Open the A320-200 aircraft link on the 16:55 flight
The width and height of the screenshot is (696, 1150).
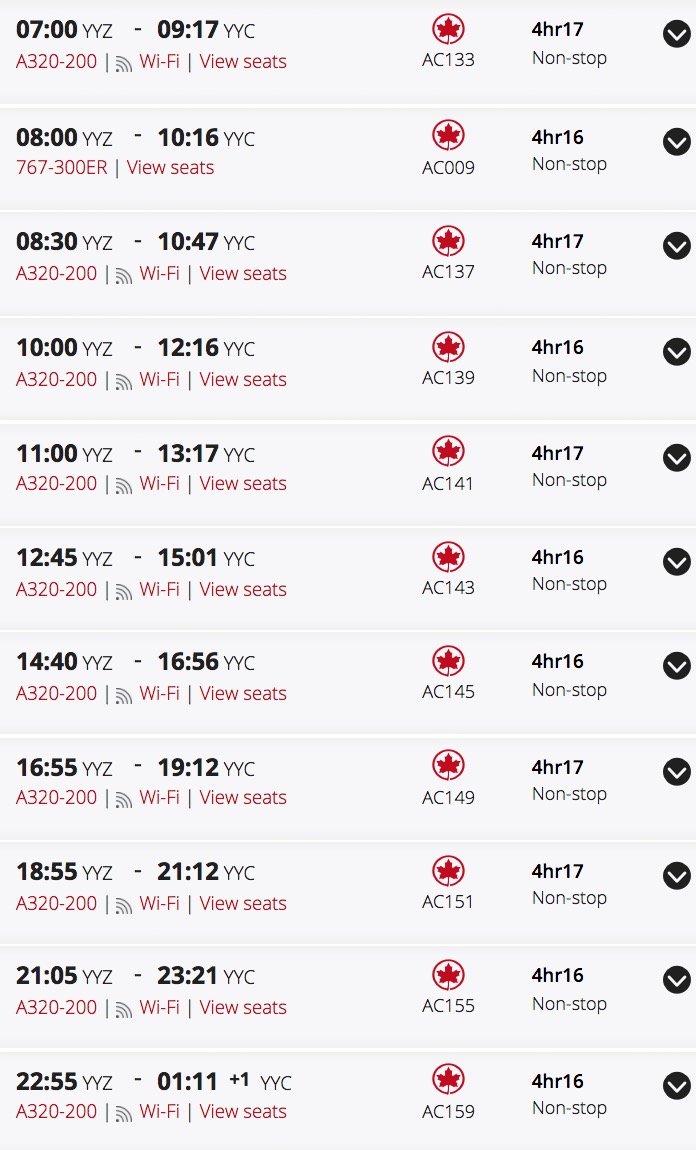pos(56,798)
